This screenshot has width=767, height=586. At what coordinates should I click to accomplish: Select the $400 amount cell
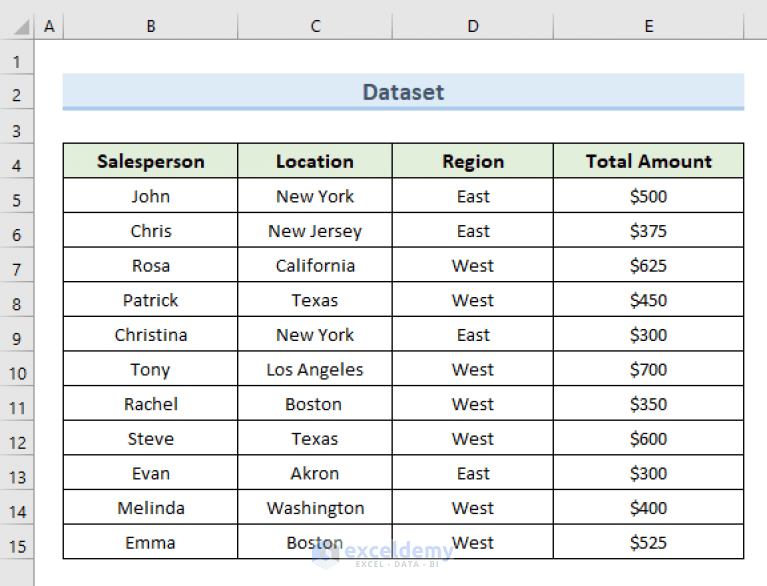(x=649, y=508)
